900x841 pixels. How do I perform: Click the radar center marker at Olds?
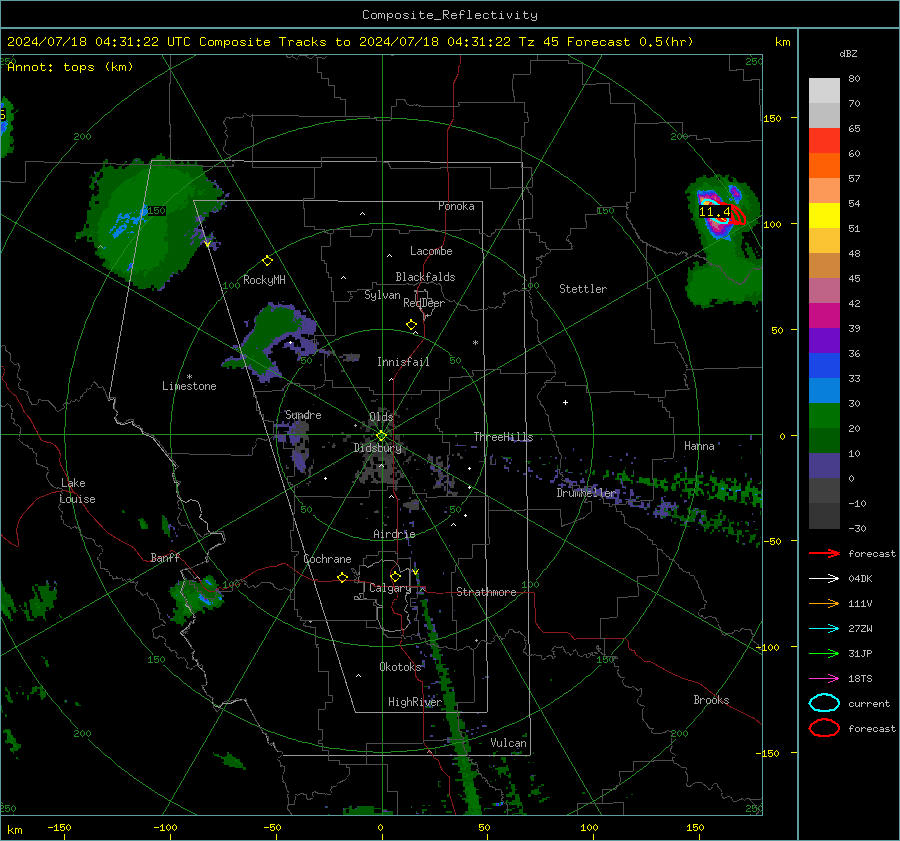(x=382, y=436)
